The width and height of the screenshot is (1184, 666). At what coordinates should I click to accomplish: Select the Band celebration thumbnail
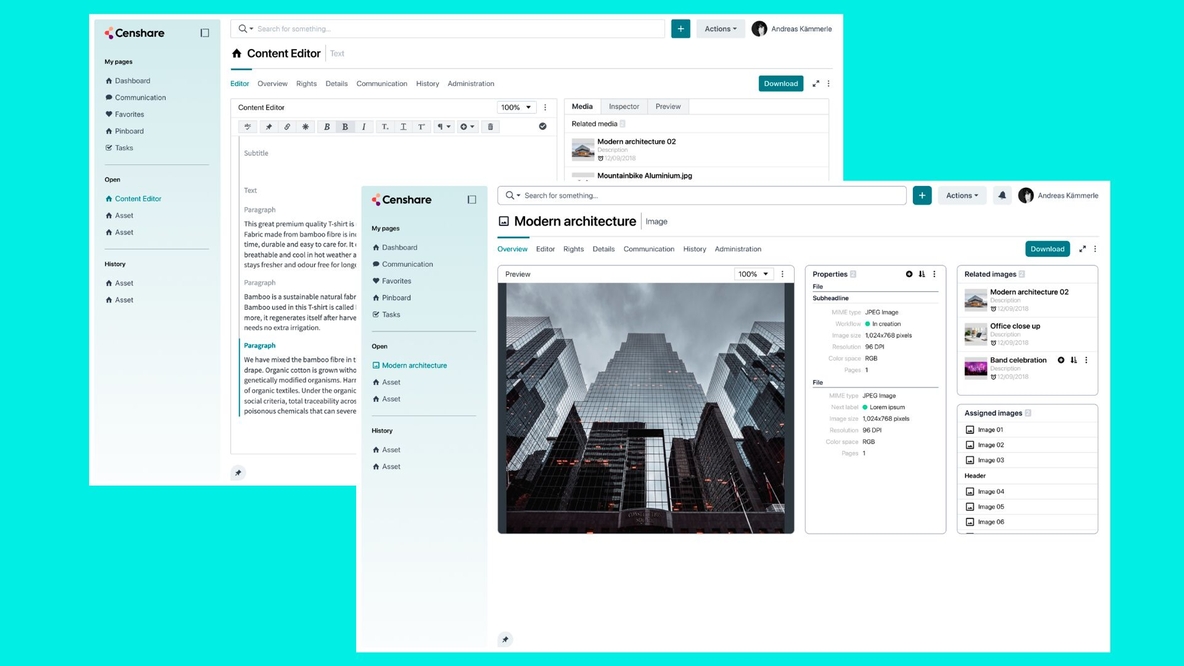click(975, 367)
